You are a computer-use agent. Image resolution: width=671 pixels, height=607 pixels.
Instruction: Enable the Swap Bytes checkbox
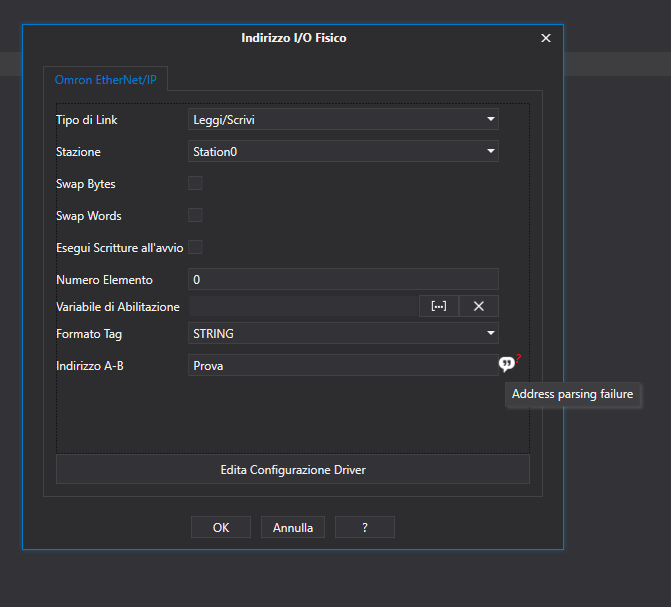point(195,183)
